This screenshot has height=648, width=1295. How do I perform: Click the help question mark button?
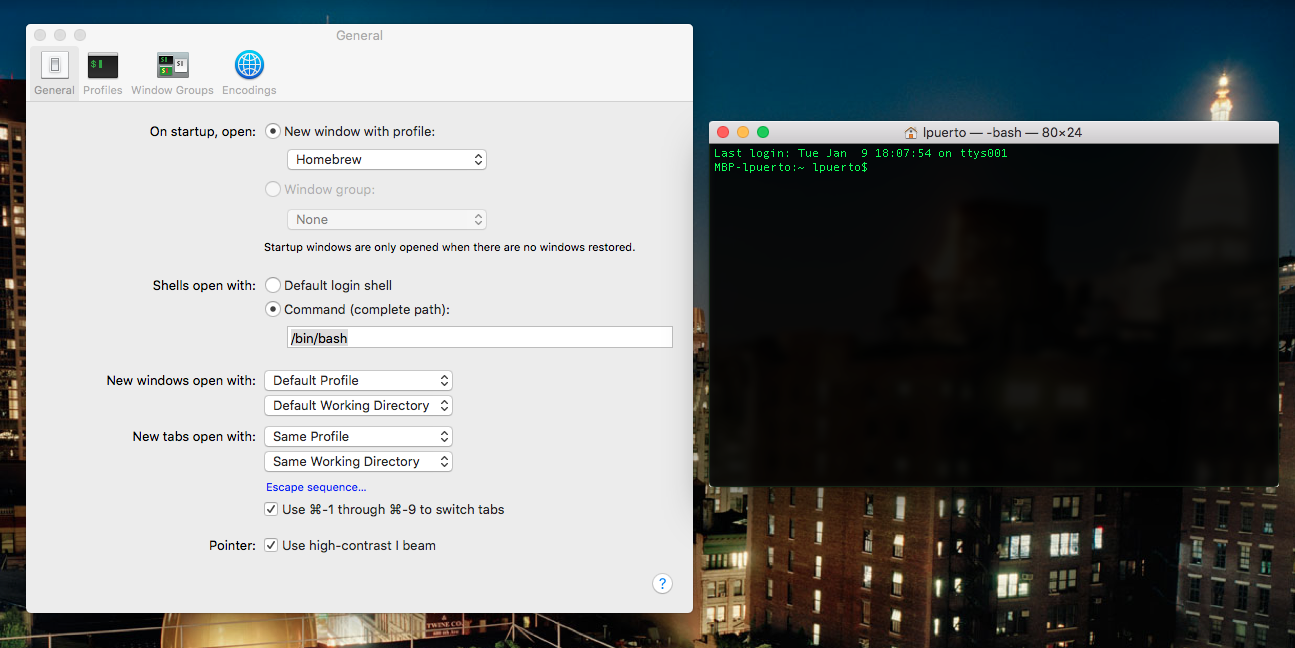point(662,584)
